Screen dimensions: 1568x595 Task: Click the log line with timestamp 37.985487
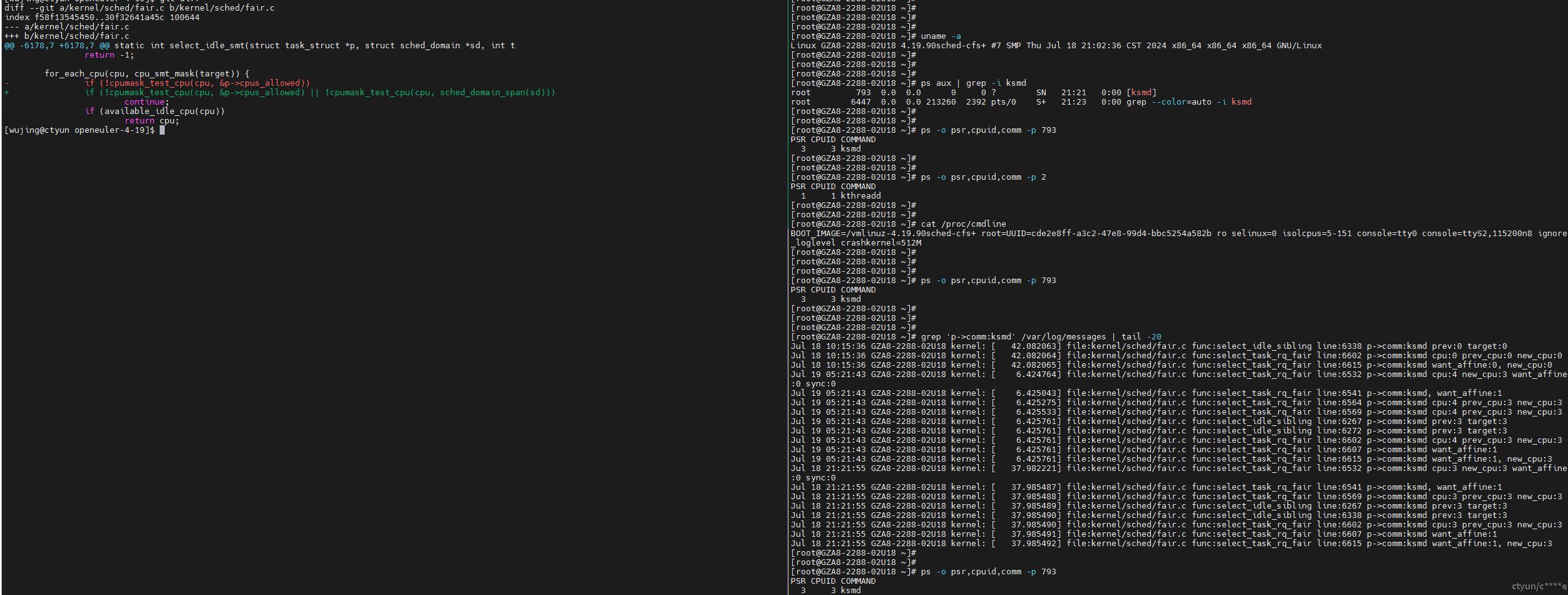pyautogui.click(x=1147, y=487)
